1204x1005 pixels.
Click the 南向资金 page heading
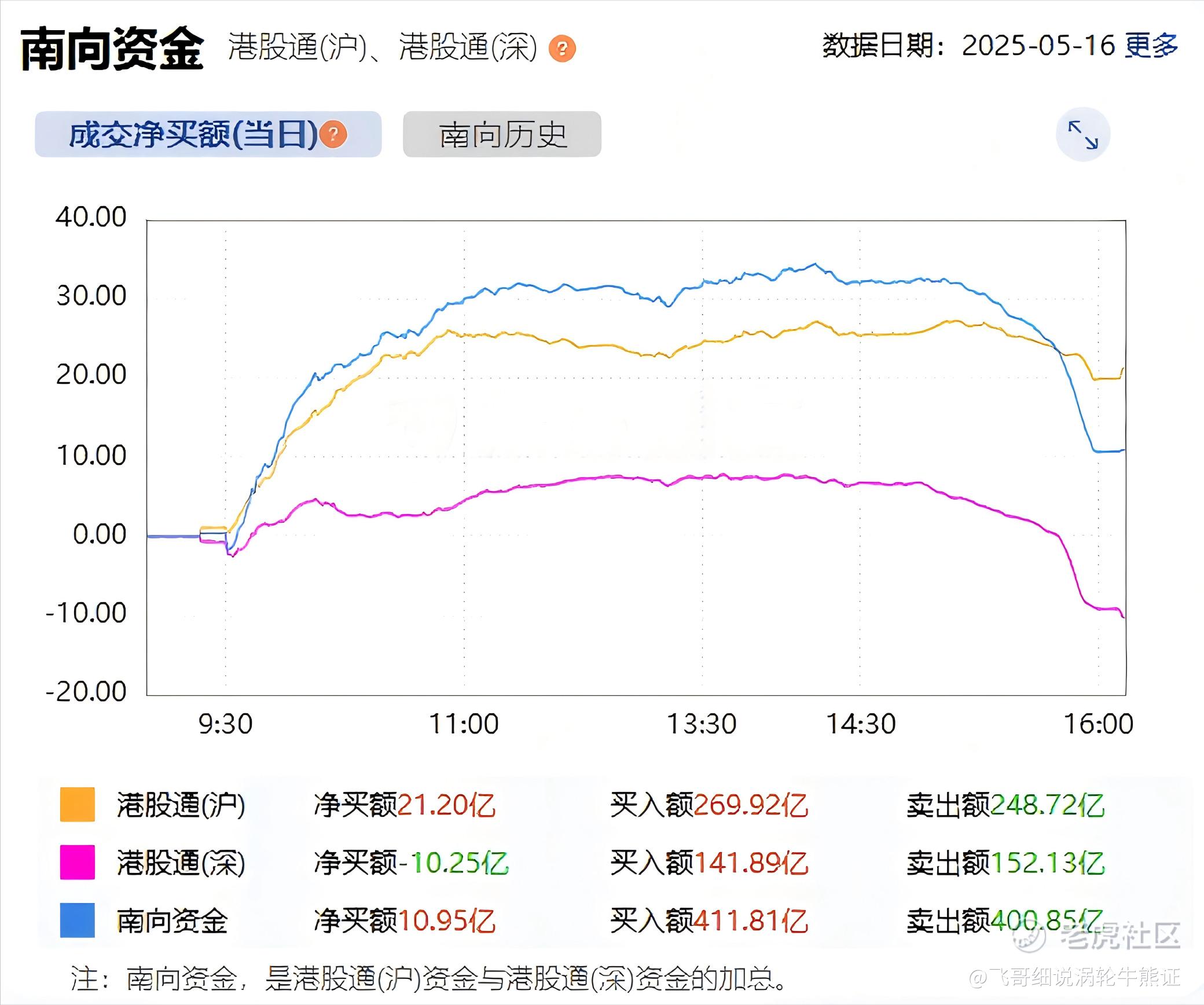(x=112, y=49)
